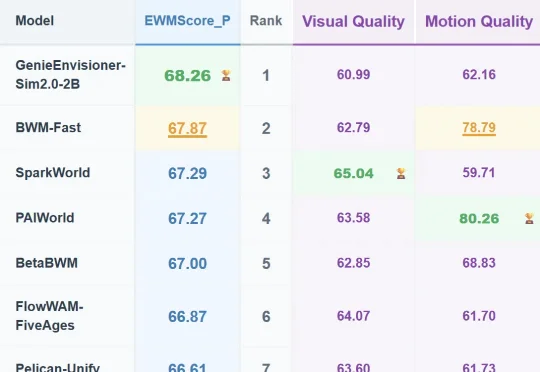Click the best Visual Quality value 65.04
The width and height of the screenshot is (540, 372).
[353, 173]
